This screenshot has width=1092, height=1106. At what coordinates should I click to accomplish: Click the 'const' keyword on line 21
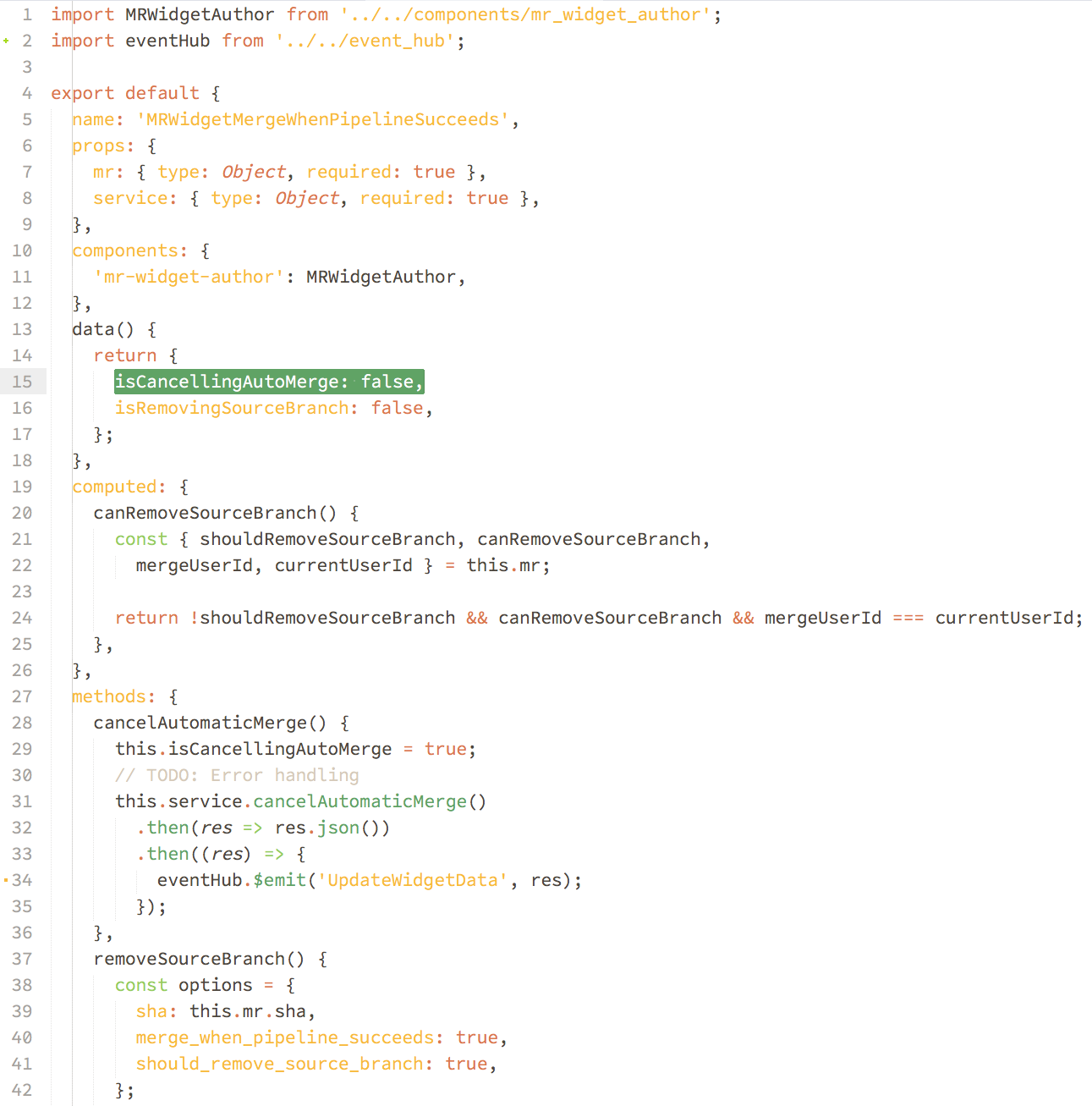(x=141, y=539)
